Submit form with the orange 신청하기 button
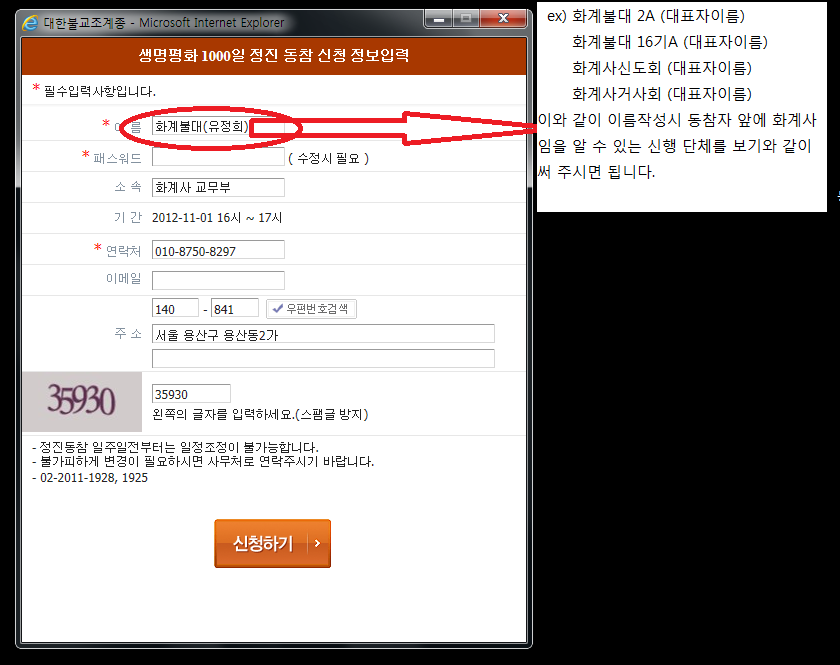Viewport: 840px width, 665px height. point(272,543)
